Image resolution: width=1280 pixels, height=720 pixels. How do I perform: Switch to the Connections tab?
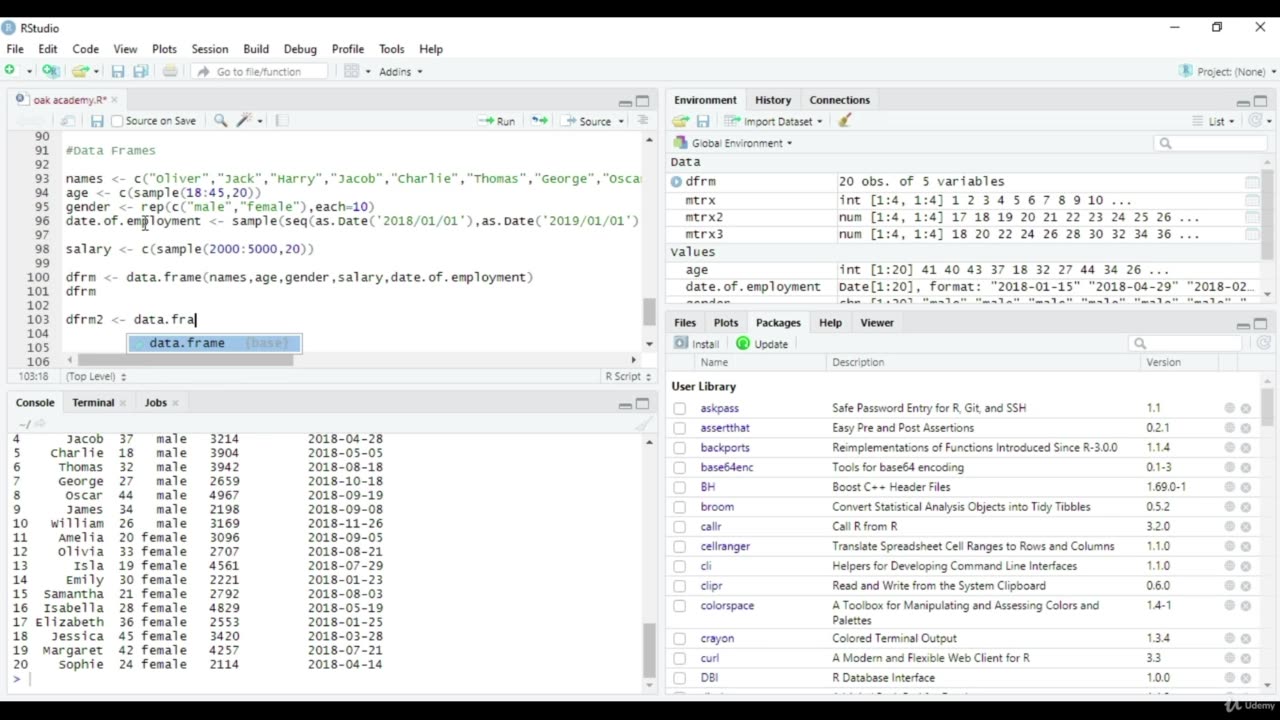click(x=840, y=100)
